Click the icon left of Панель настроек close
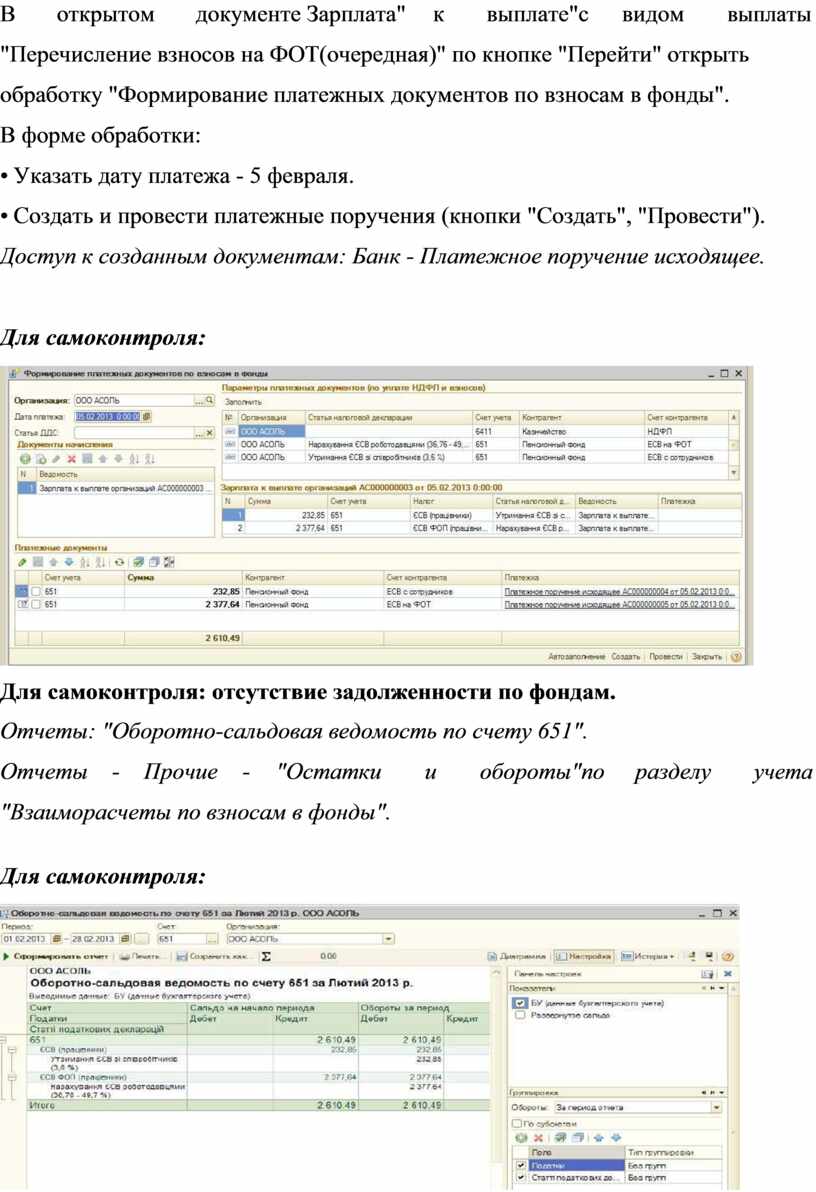This screenshot has width=816, height=1192. point(706,973)
